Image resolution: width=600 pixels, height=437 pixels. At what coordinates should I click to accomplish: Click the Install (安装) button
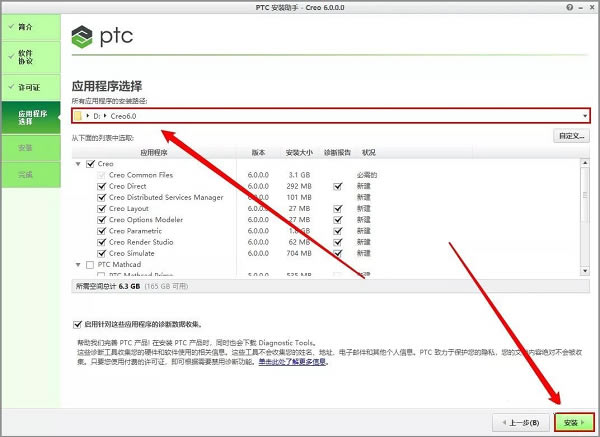[574, 422]
